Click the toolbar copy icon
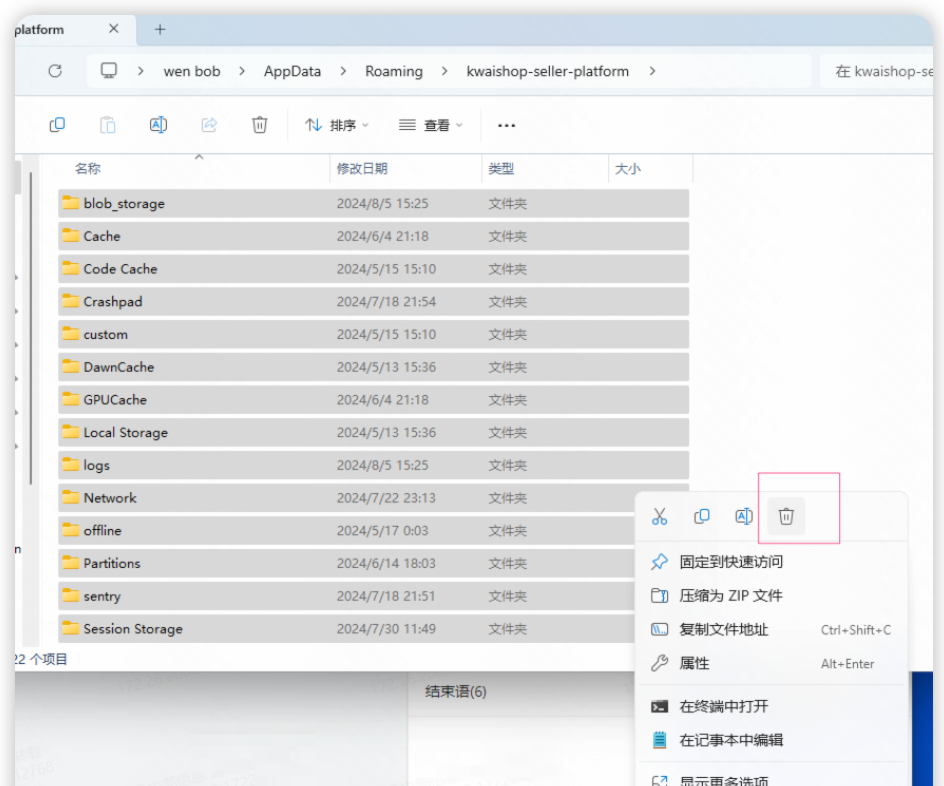The image size is (944, 786). (x=57, y=125)
